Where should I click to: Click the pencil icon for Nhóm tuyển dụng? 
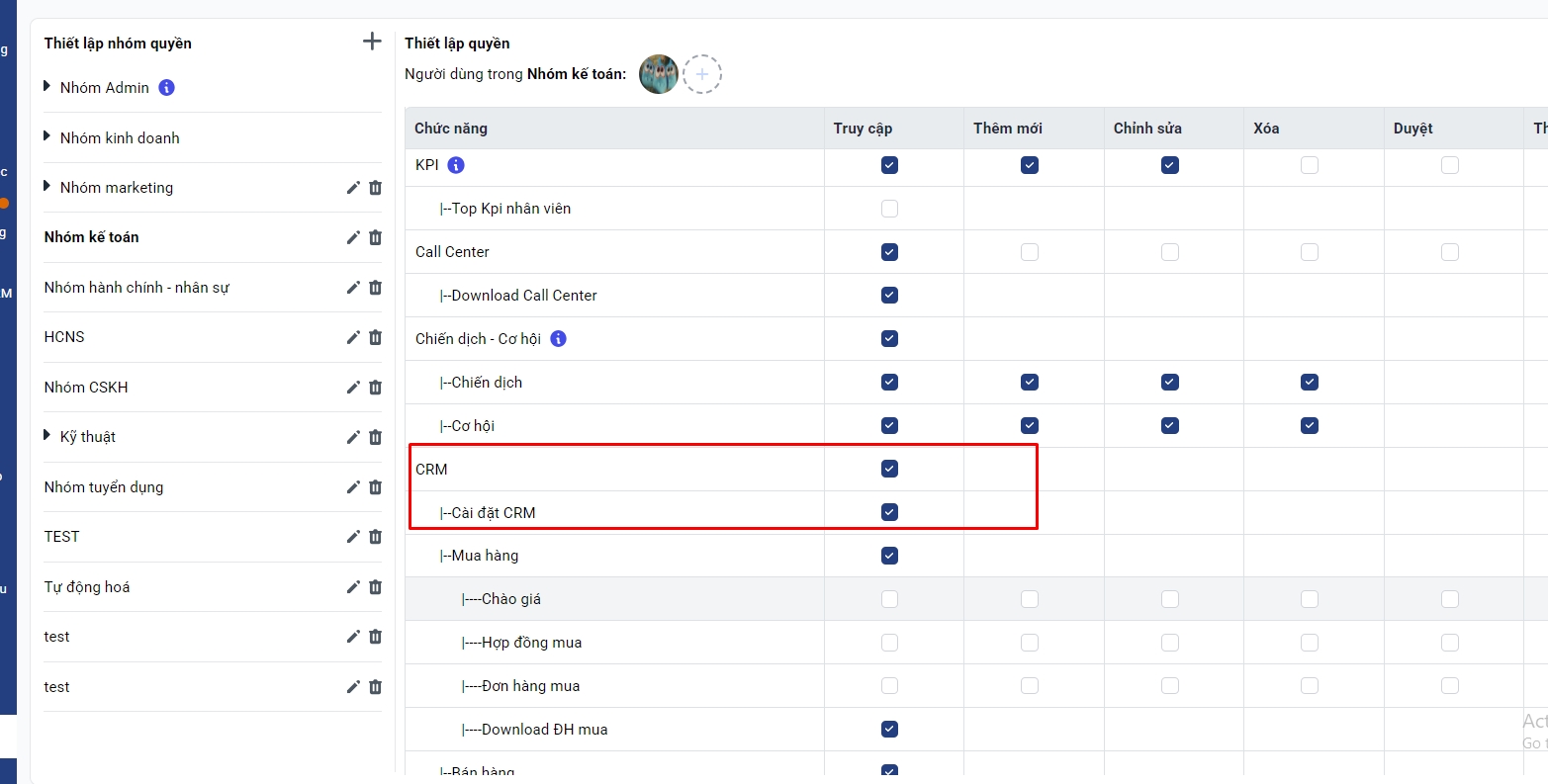pyautogui.click(x=353, y=487)
